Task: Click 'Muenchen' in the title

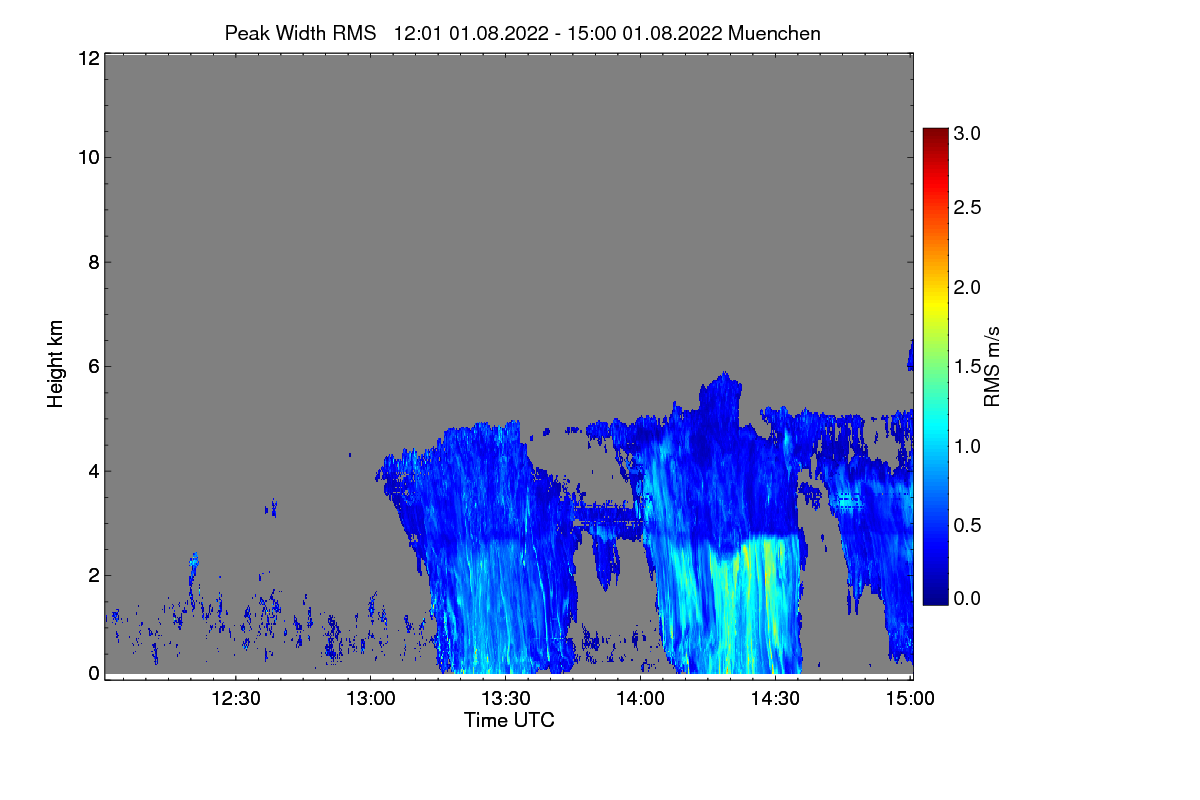Action: 775,33
